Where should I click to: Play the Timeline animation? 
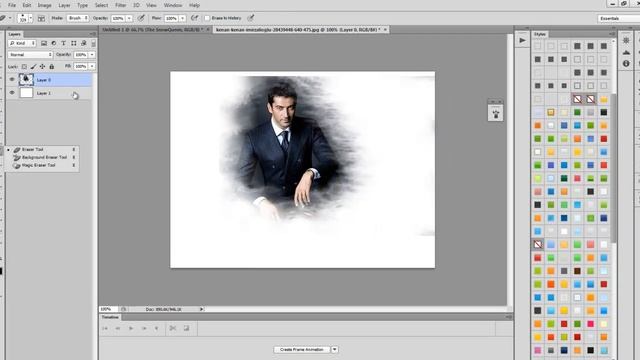pyautogui.click(x=131, y=328)
